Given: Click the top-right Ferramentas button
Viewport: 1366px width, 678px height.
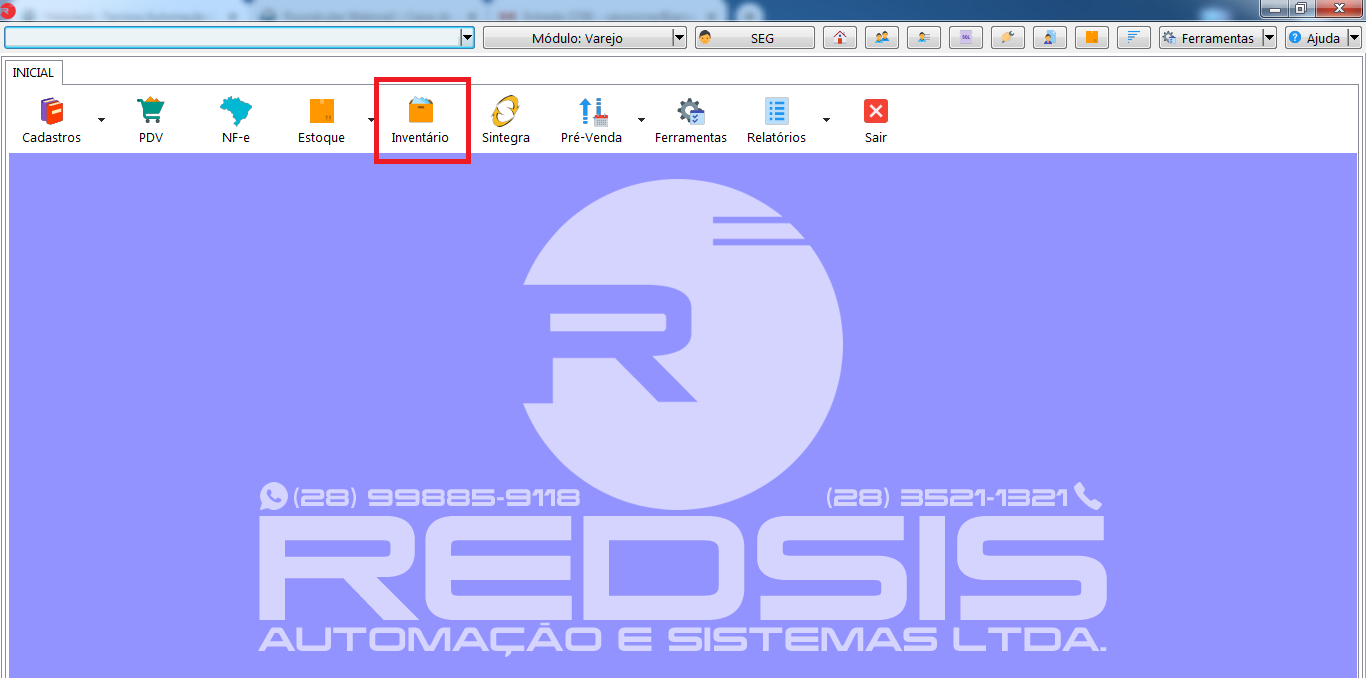Looking at the screenshot, I should [x=1210, y=38].
